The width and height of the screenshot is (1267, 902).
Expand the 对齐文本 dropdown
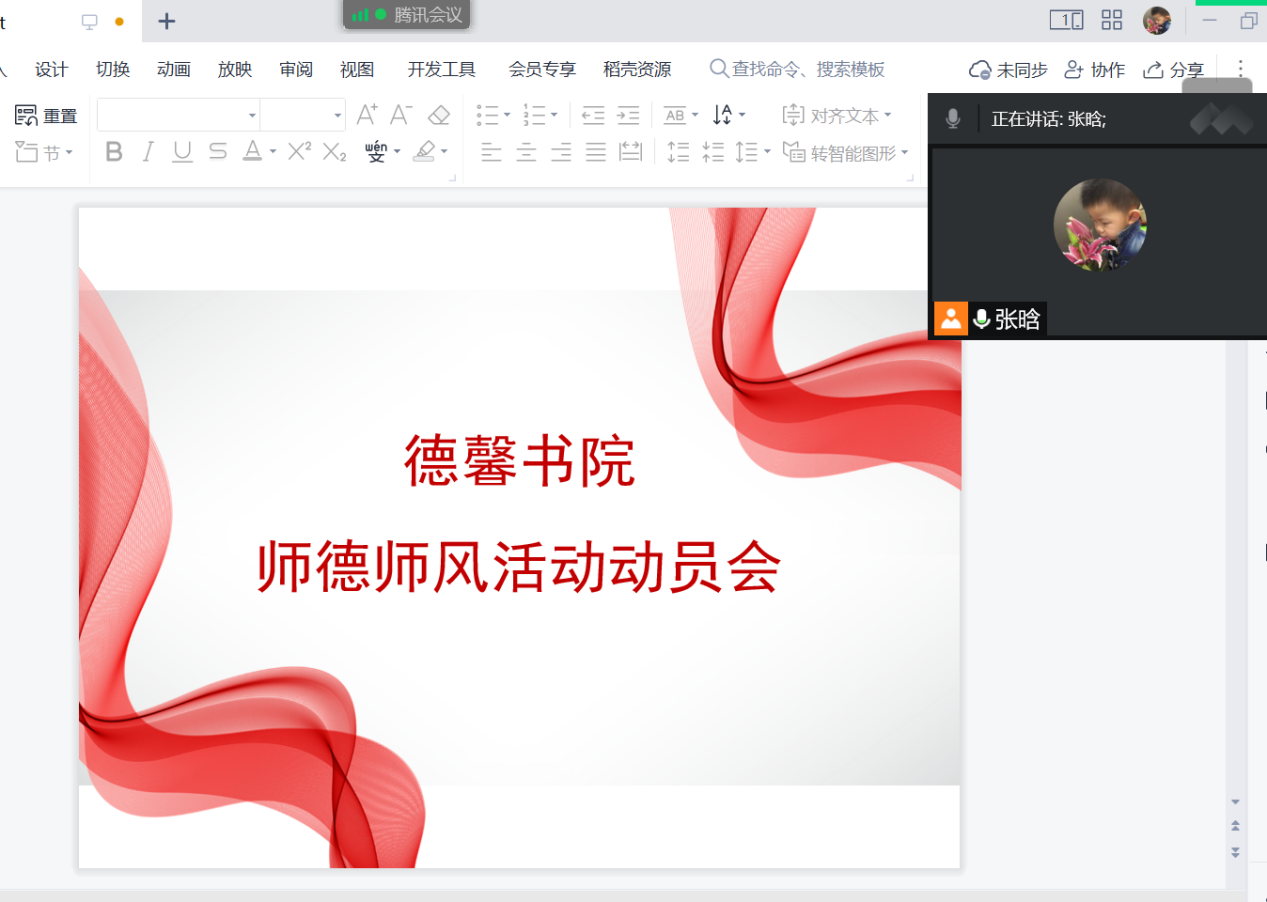coord(887,116)
